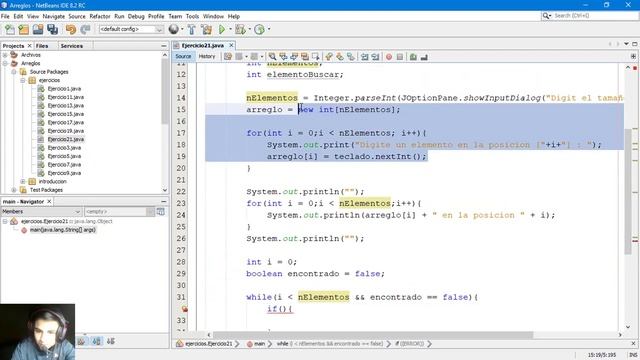Open the browser globe dropdown arrow
Screen dimensions: 640x360
(182, 29)
